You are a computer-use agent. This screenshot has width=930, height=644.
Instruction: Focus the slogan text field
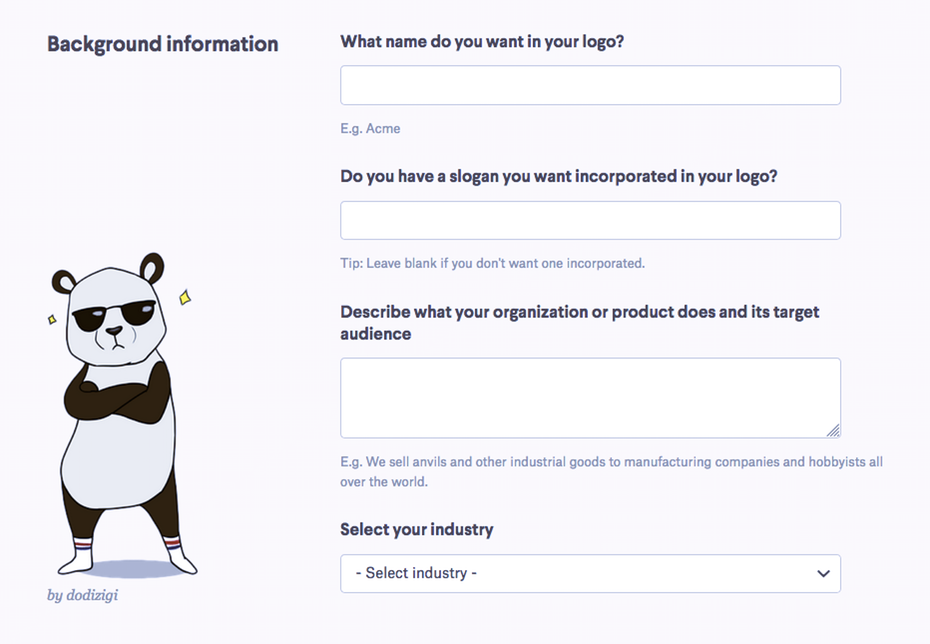(590, 221)
